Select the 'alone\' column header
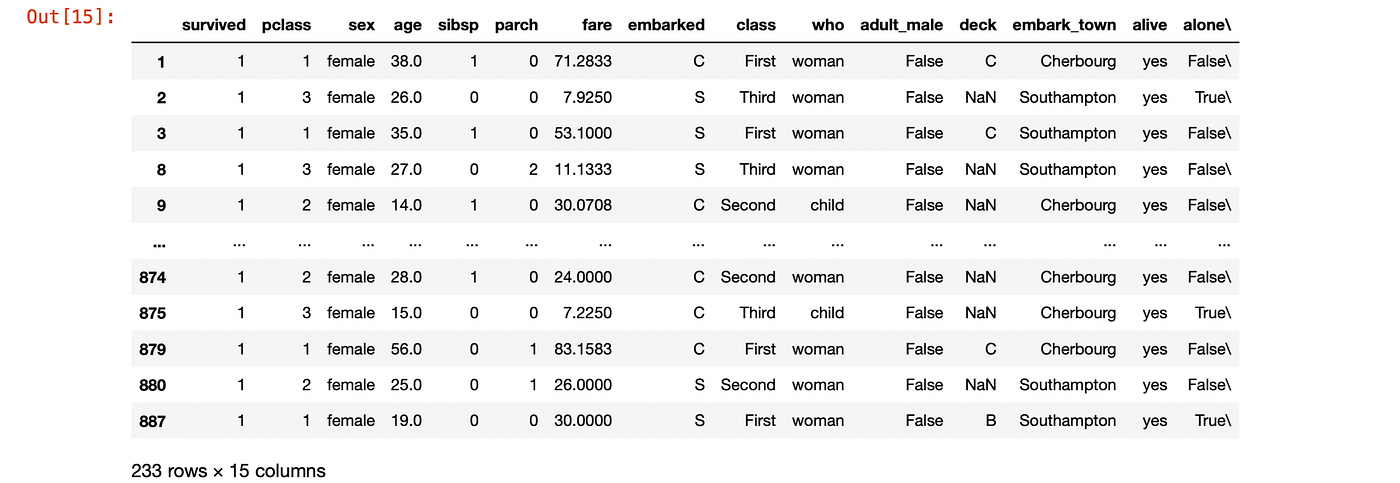1400x483 pixels. point(1207,25)
